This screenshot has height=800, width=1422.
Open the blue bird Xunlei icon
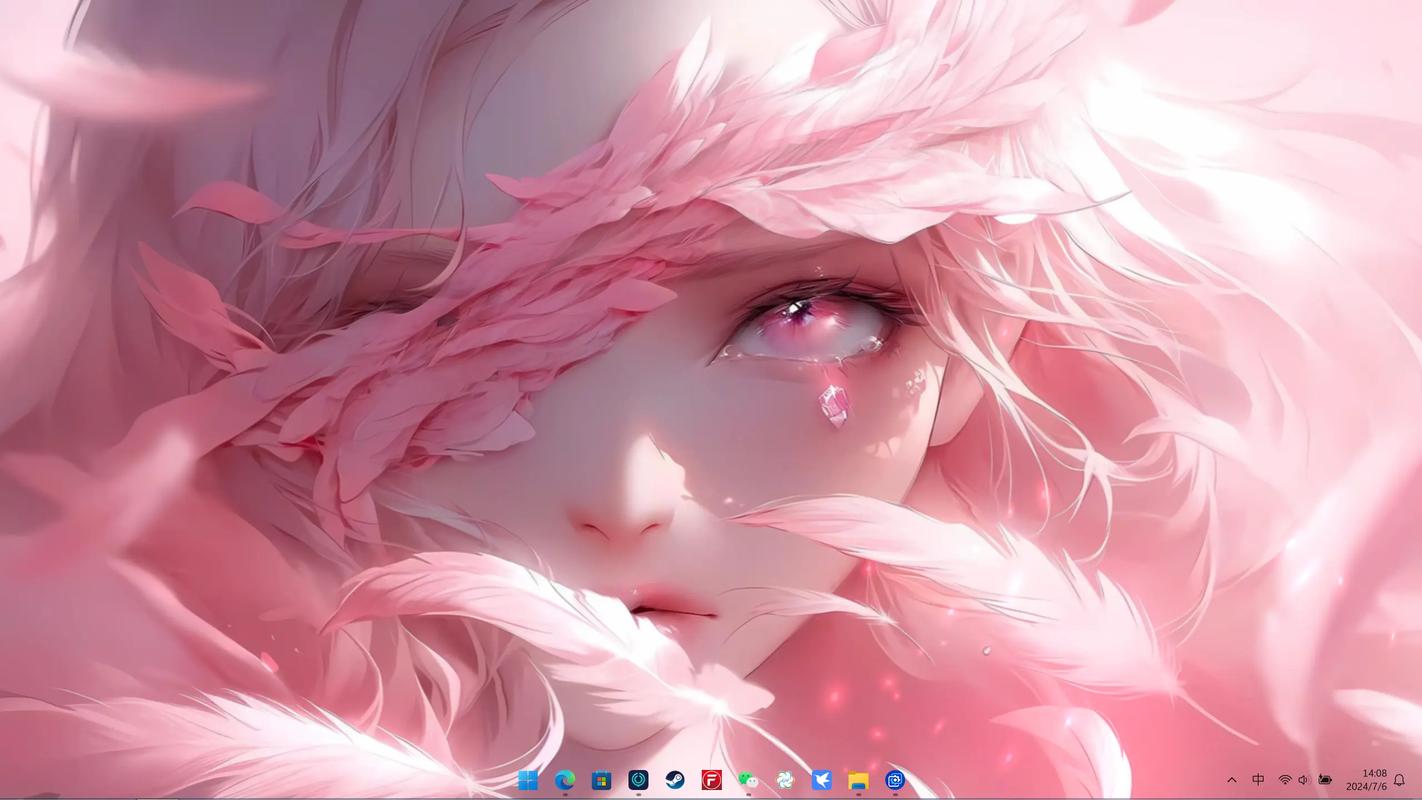tap(821, 780)
